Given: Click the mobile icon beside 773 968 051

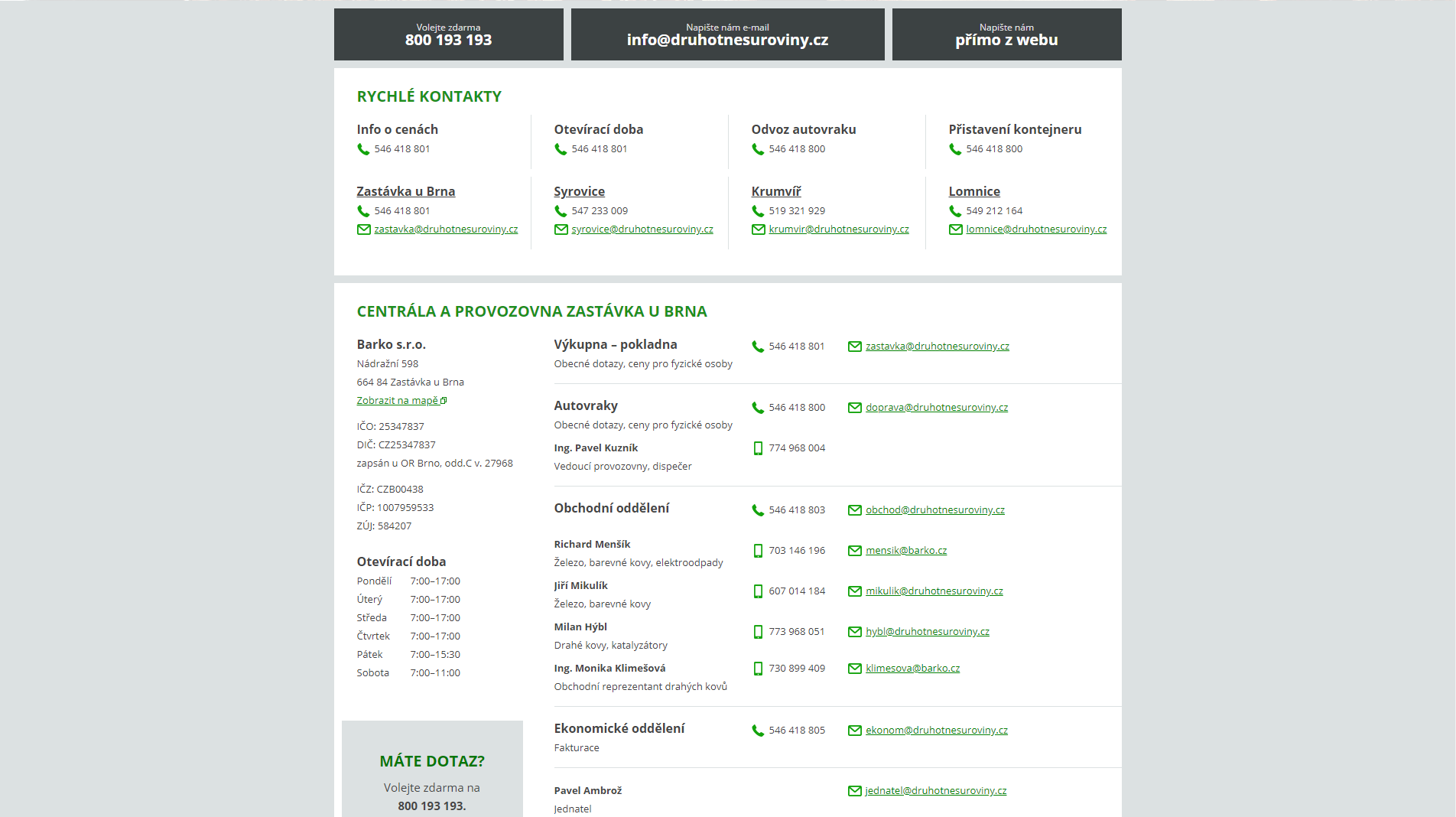Looking at the screenshot, I should point(758,632).
